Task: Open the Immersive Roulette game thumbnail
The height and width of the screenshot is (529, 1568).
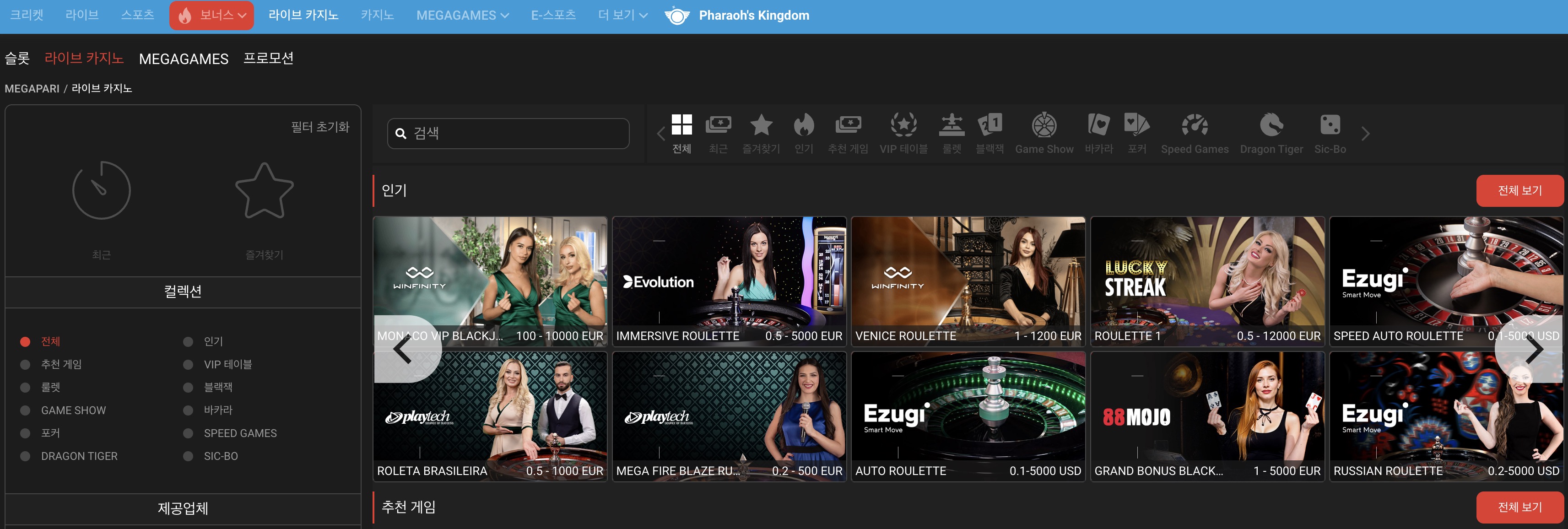Action: coord(729,281)
